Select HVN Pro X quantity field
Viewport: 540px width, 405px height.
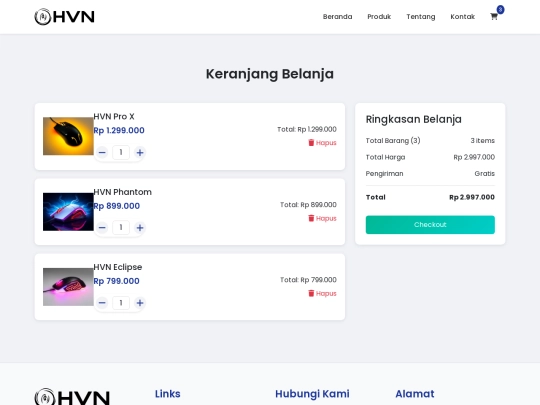point(121,152)
